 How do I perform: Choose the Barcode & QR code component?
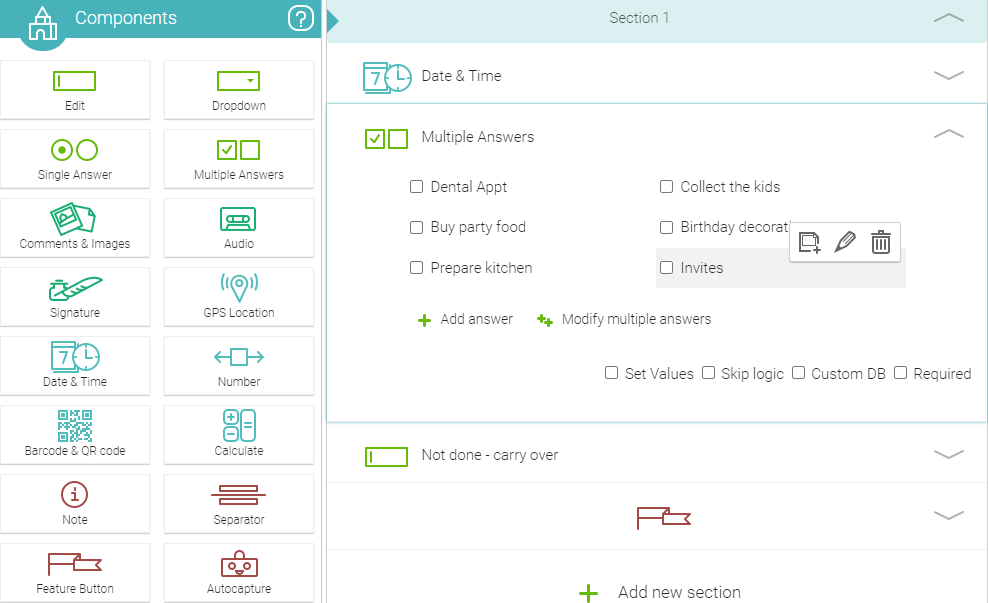75,435
